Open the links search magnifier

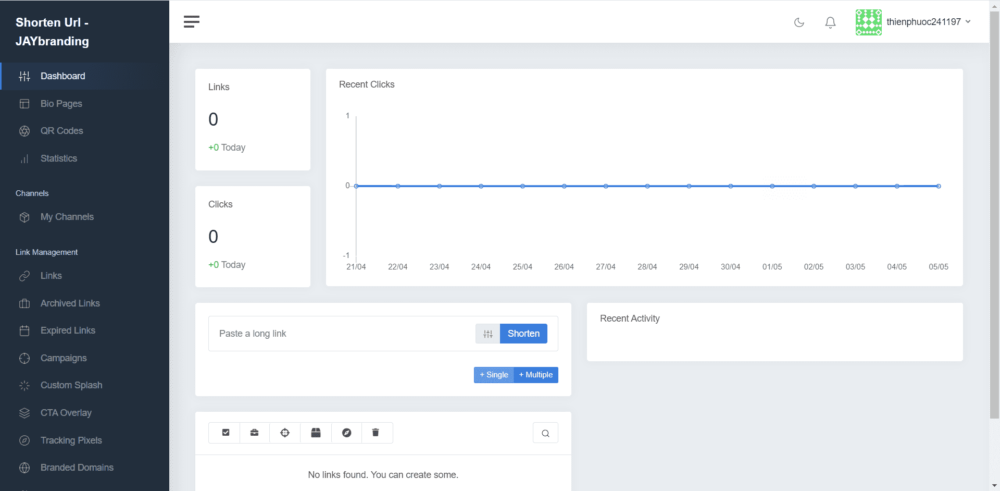545,433
